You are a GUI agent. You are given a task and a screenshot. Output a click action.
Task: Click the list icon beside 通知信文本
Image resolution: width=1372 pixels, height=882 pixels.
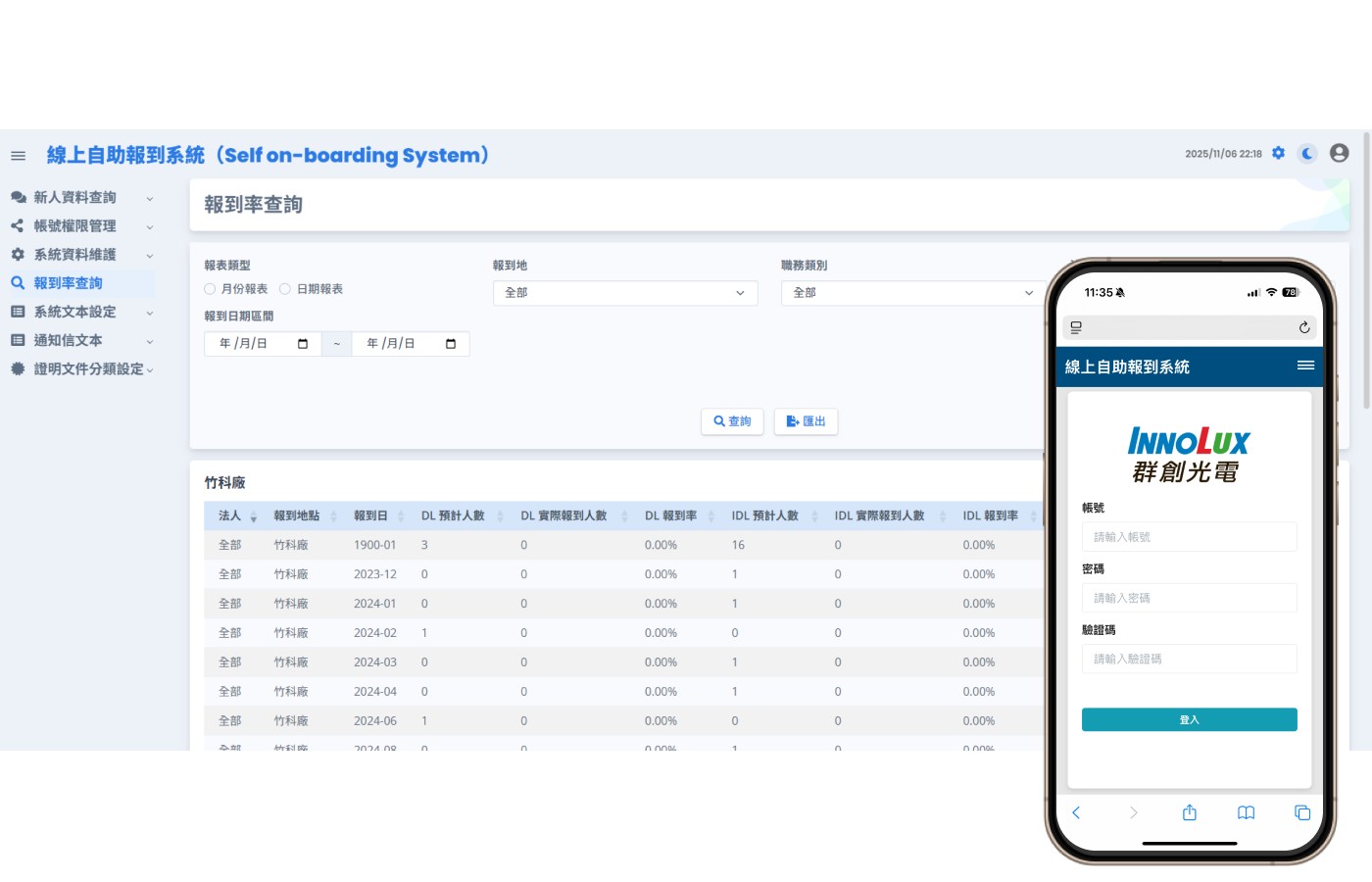coord(18,340)
